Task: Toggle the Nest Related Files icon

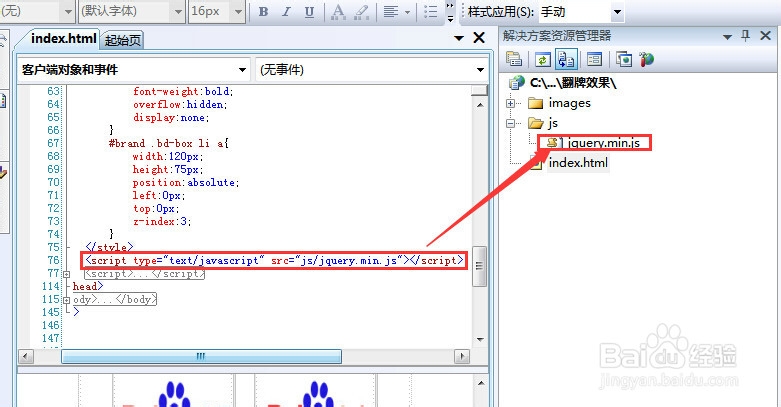Action: (566, 59)
